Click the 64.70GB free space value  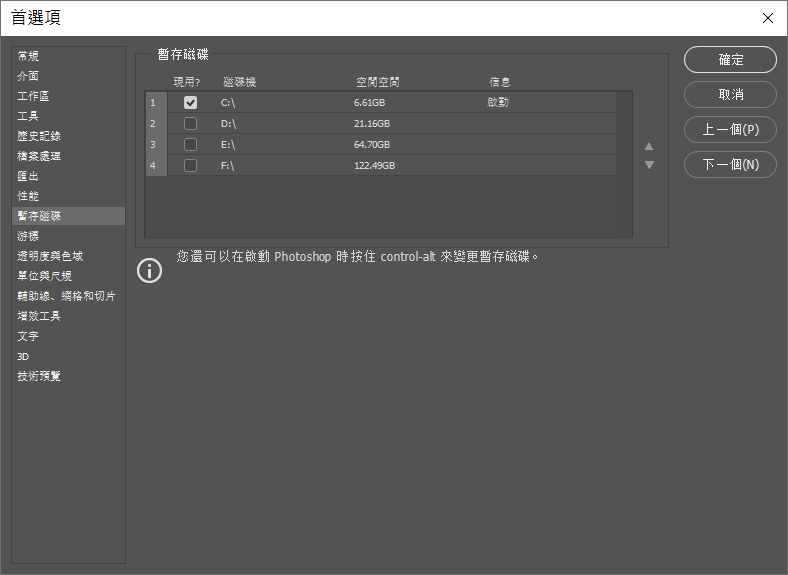pyautogui.click(x=372, y=145)
